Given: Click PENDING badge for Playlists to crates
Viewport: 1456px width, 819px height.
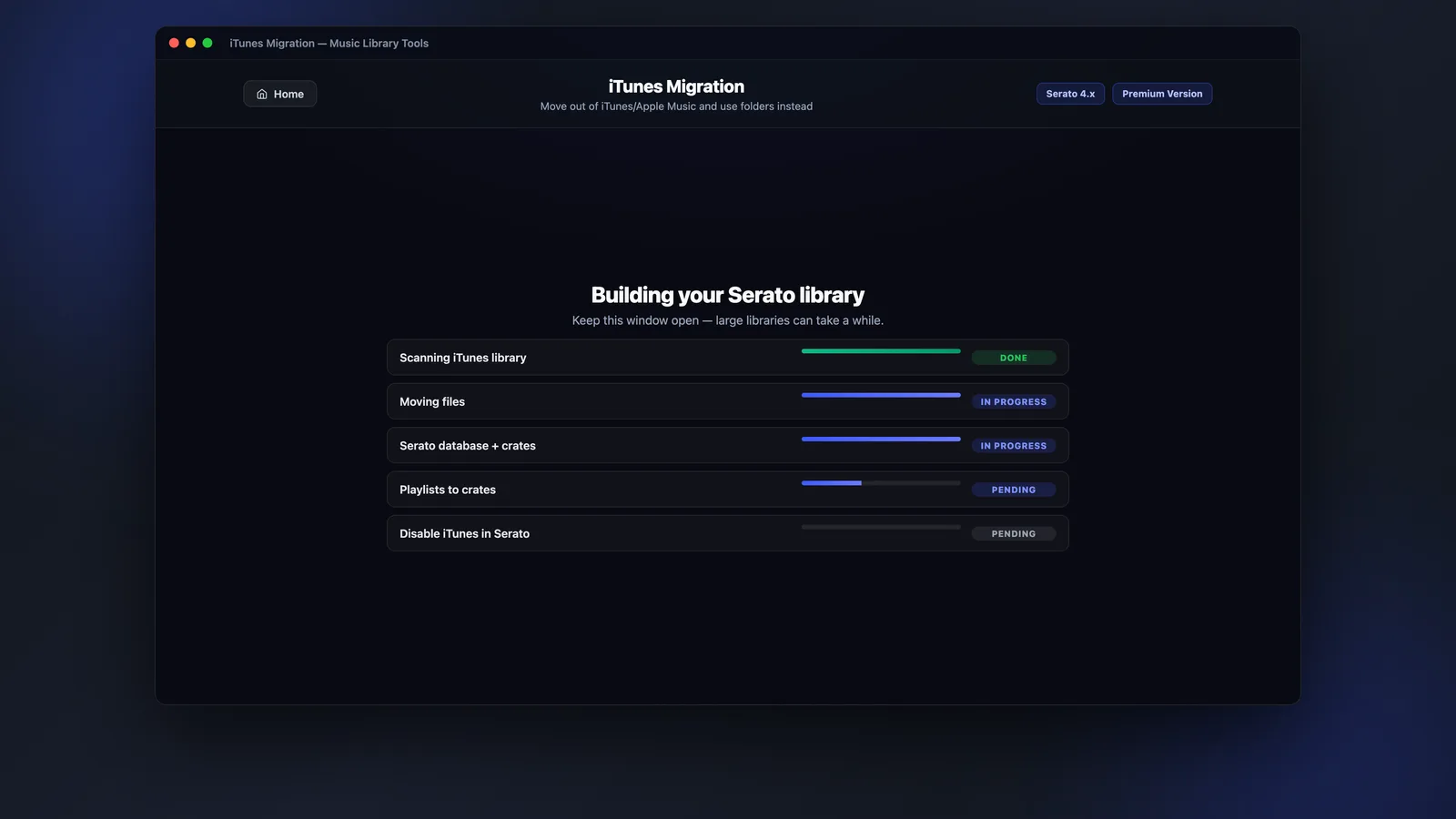Looking at the screenshot, I should click(1014, 490).
